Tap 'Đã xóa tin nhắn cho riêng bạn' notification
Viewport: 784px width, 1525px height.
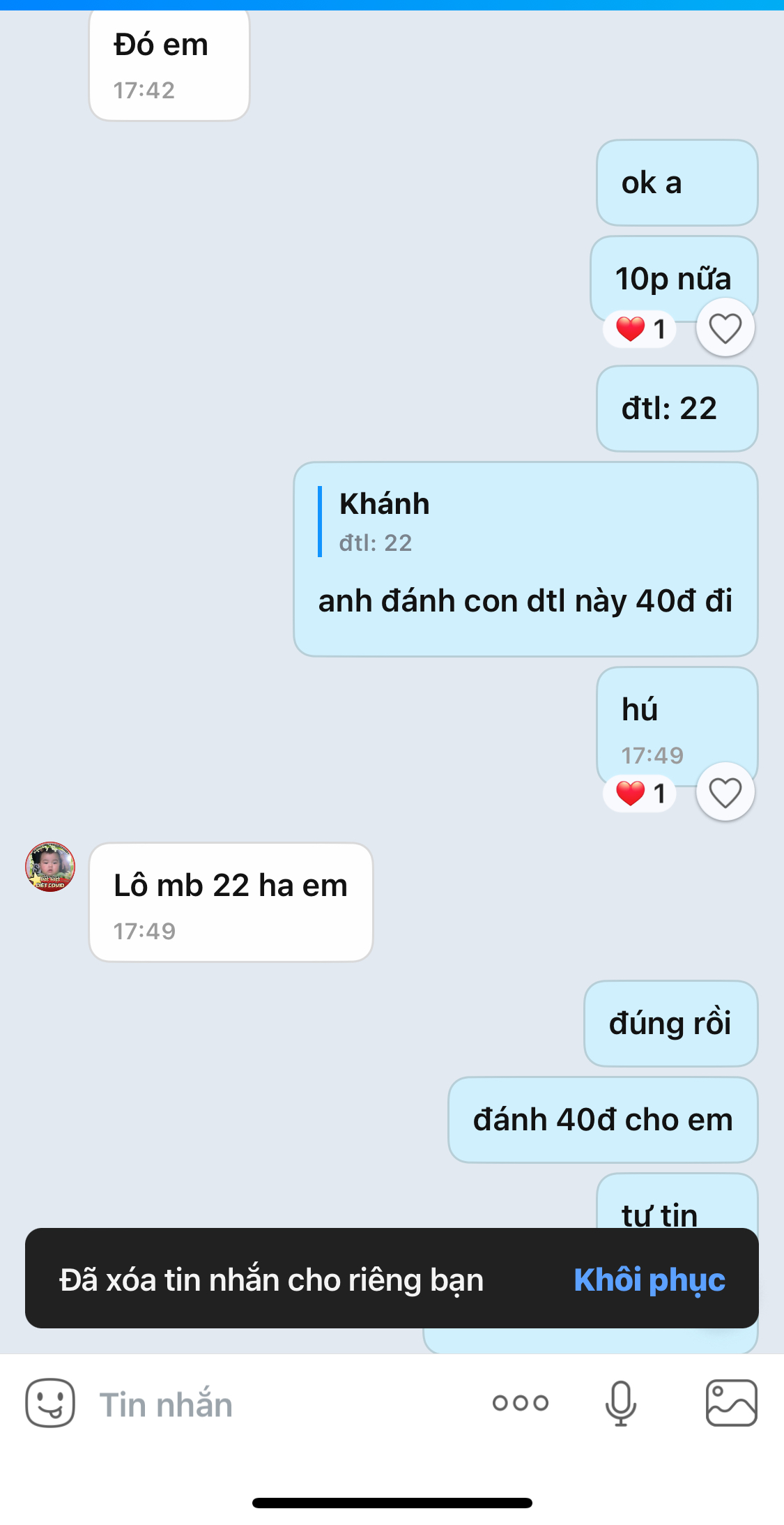pos(271,1280)
